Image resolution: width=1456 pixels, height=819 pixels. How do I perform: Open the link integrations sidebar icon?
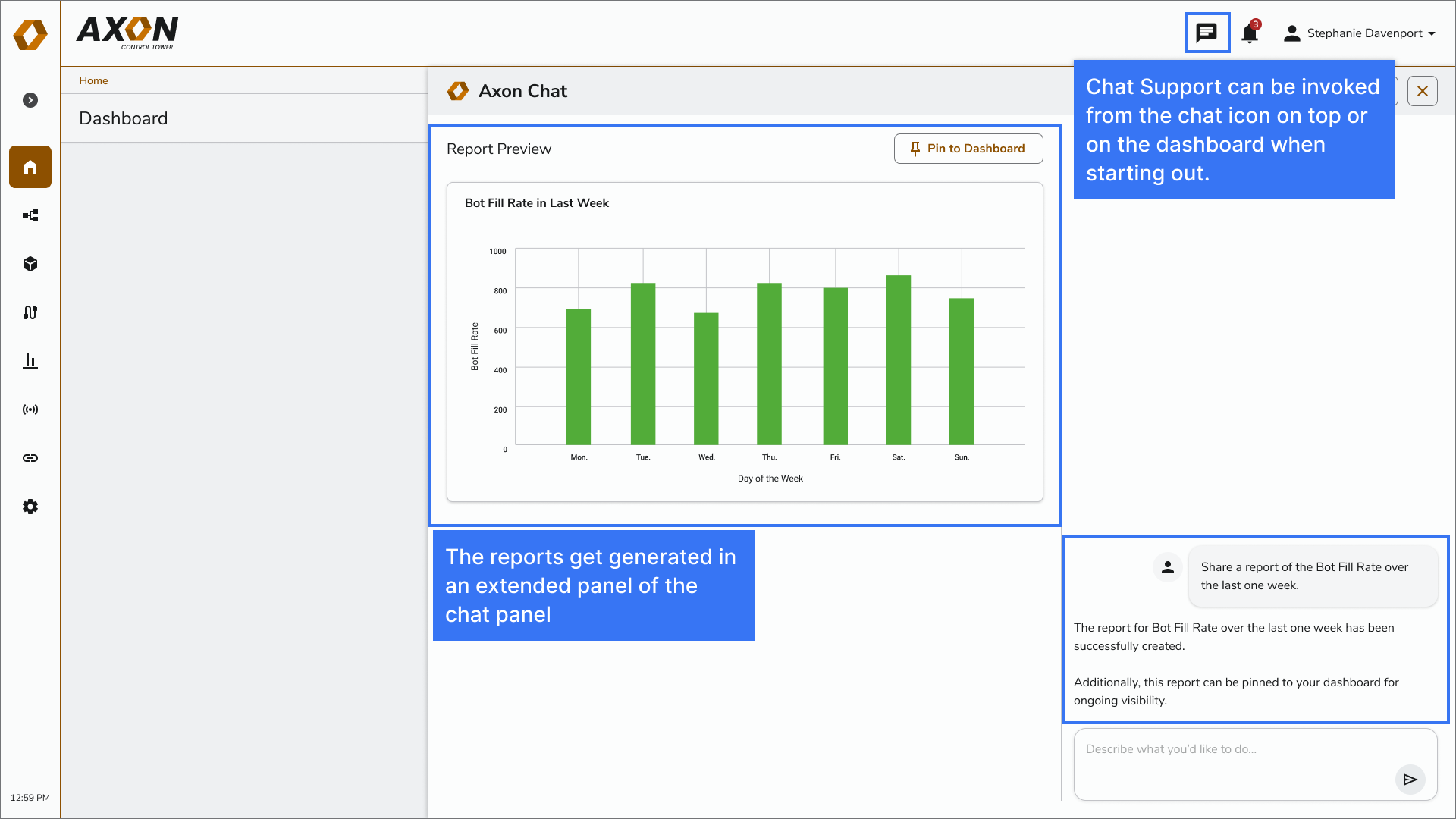pyautogui.click(x=30, y=458)
